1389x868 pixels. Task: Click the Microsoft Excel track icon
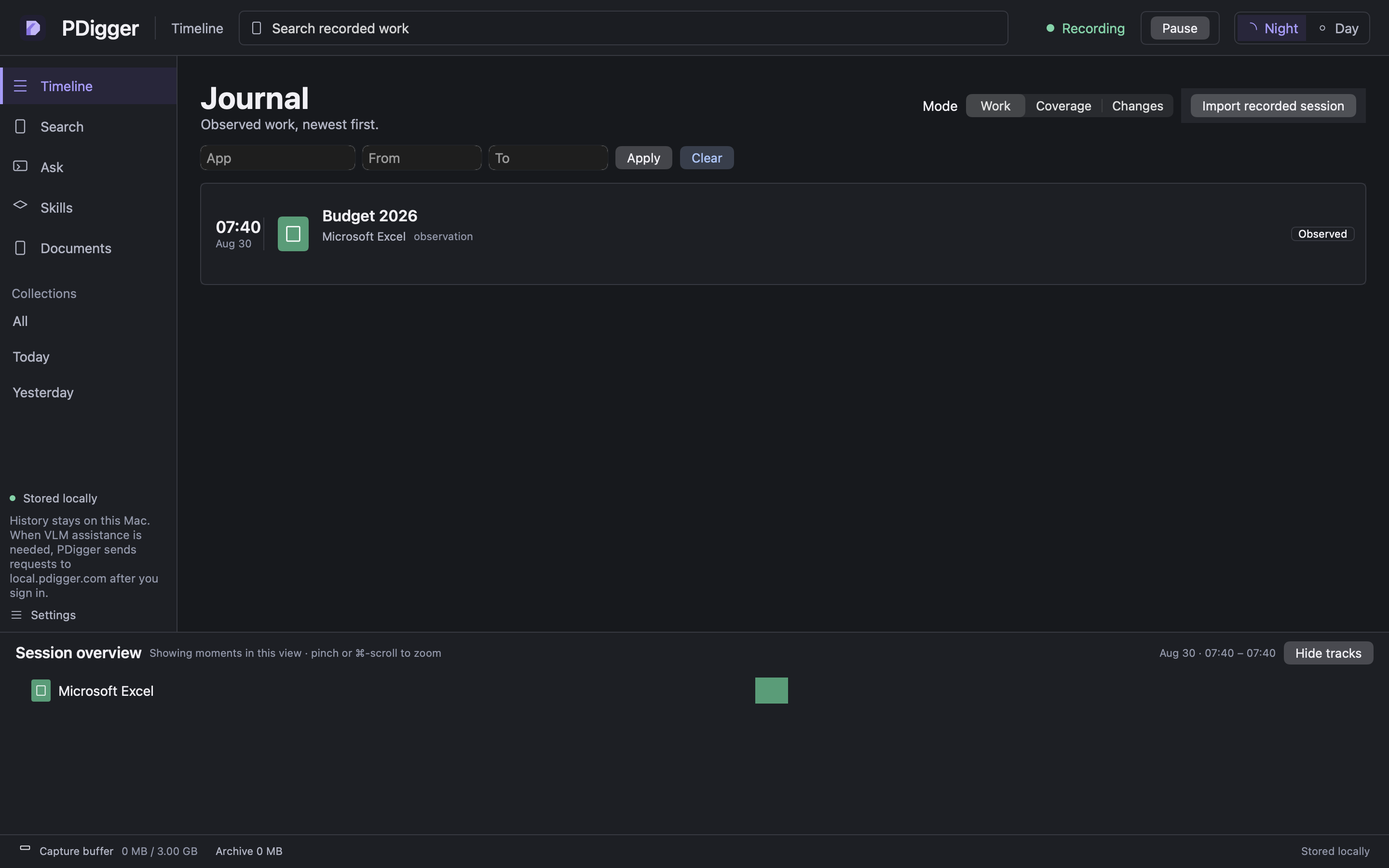coord(41,691)
